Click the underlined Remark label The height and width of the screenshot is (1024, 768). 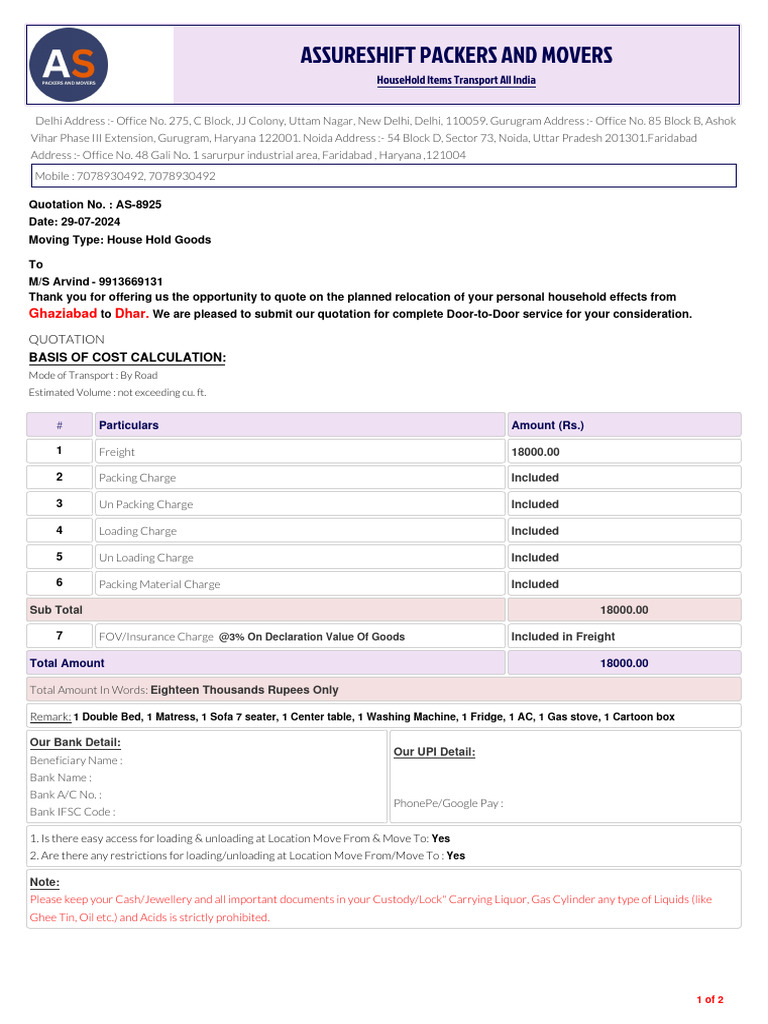click(x=50, y=716)
